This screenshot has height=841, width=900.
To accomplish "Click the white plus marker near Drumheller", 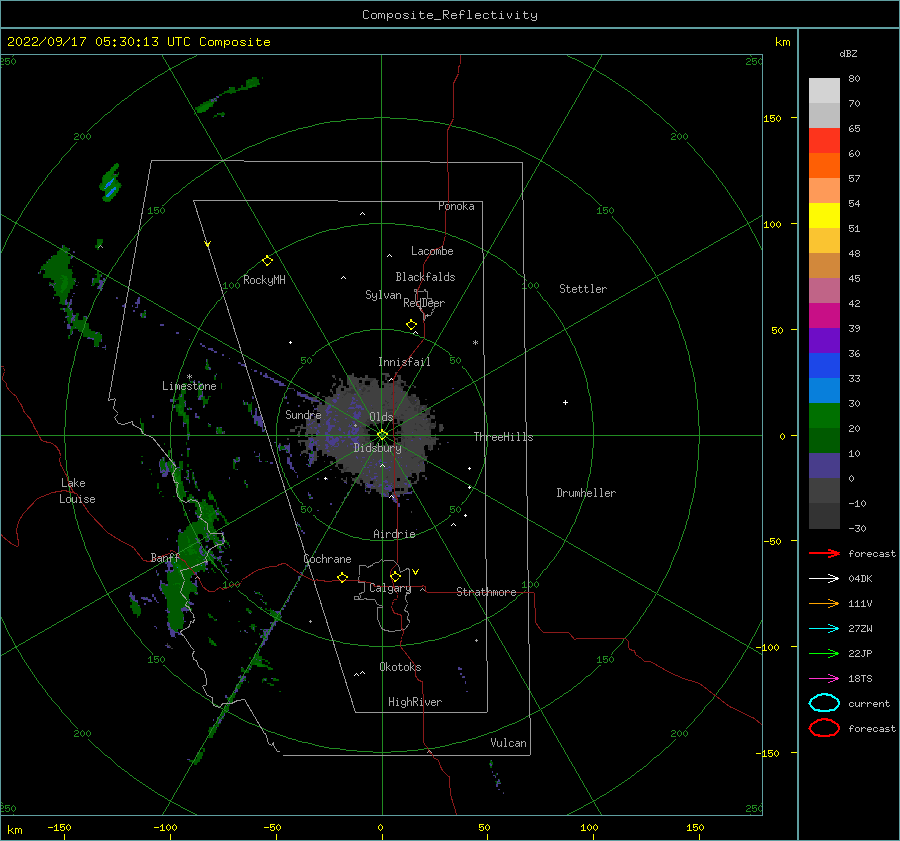I will 565,402.
